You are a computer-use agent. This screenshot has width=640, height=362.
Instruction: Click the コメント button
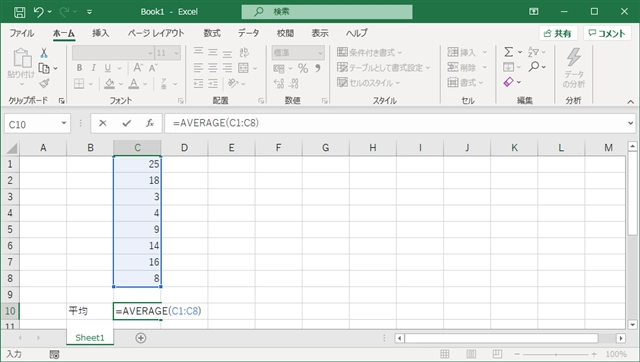coord(607,33)
